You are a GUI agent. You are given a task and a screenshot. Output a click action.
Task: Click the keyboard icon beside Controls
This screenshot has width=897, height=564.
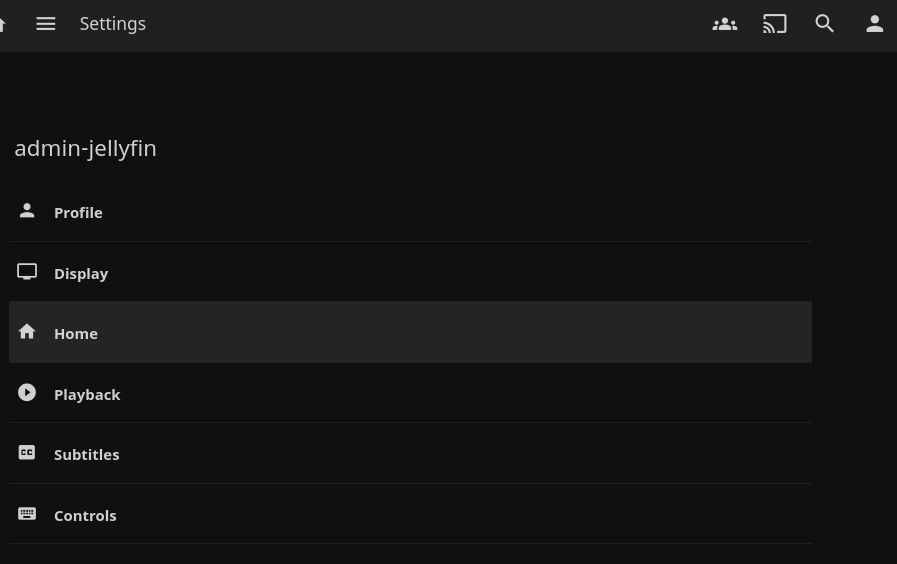pos(27,514)
